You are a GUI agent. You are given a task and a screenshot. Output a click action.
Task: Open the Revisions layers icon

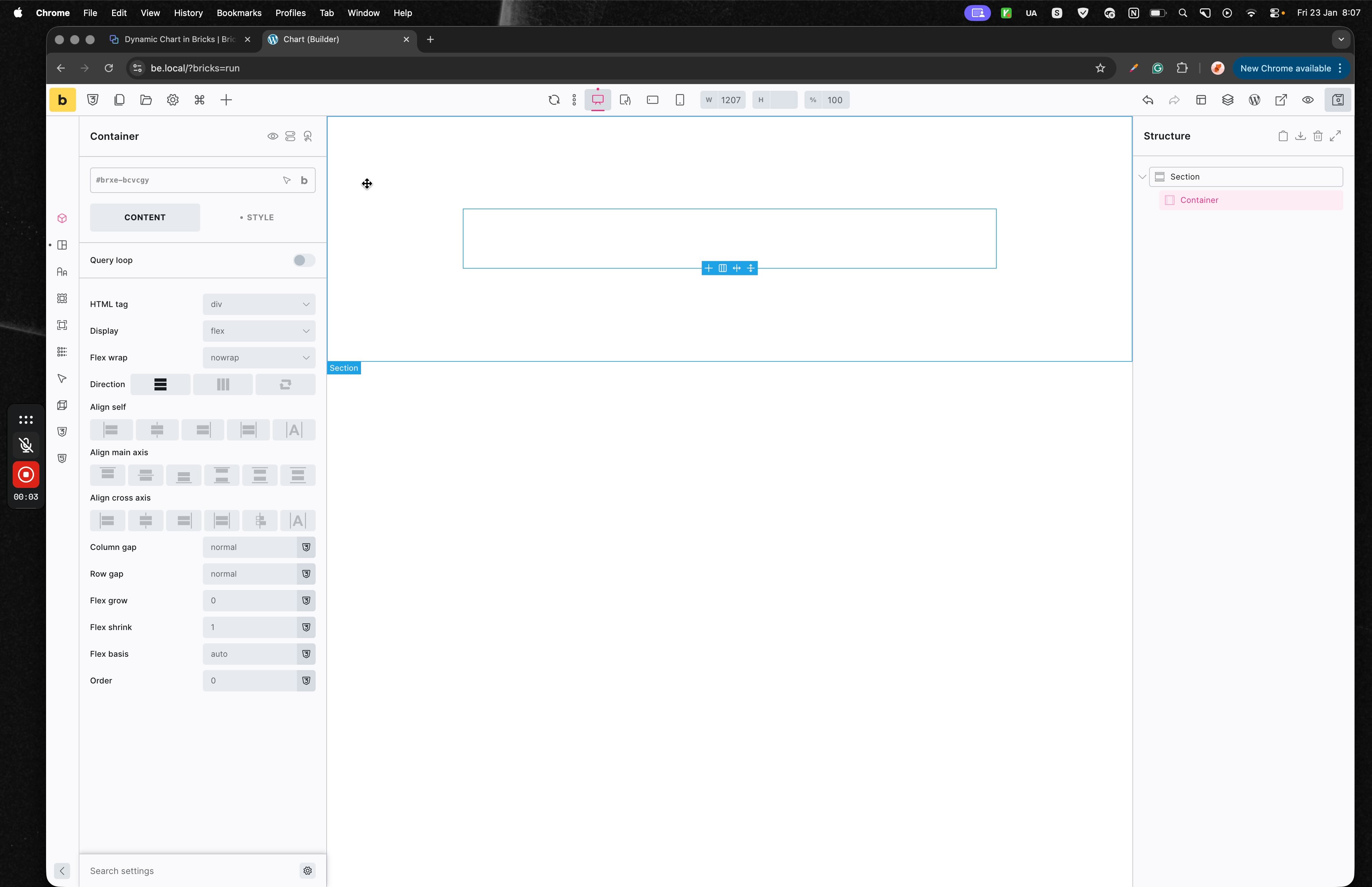tap(1228, 100)
